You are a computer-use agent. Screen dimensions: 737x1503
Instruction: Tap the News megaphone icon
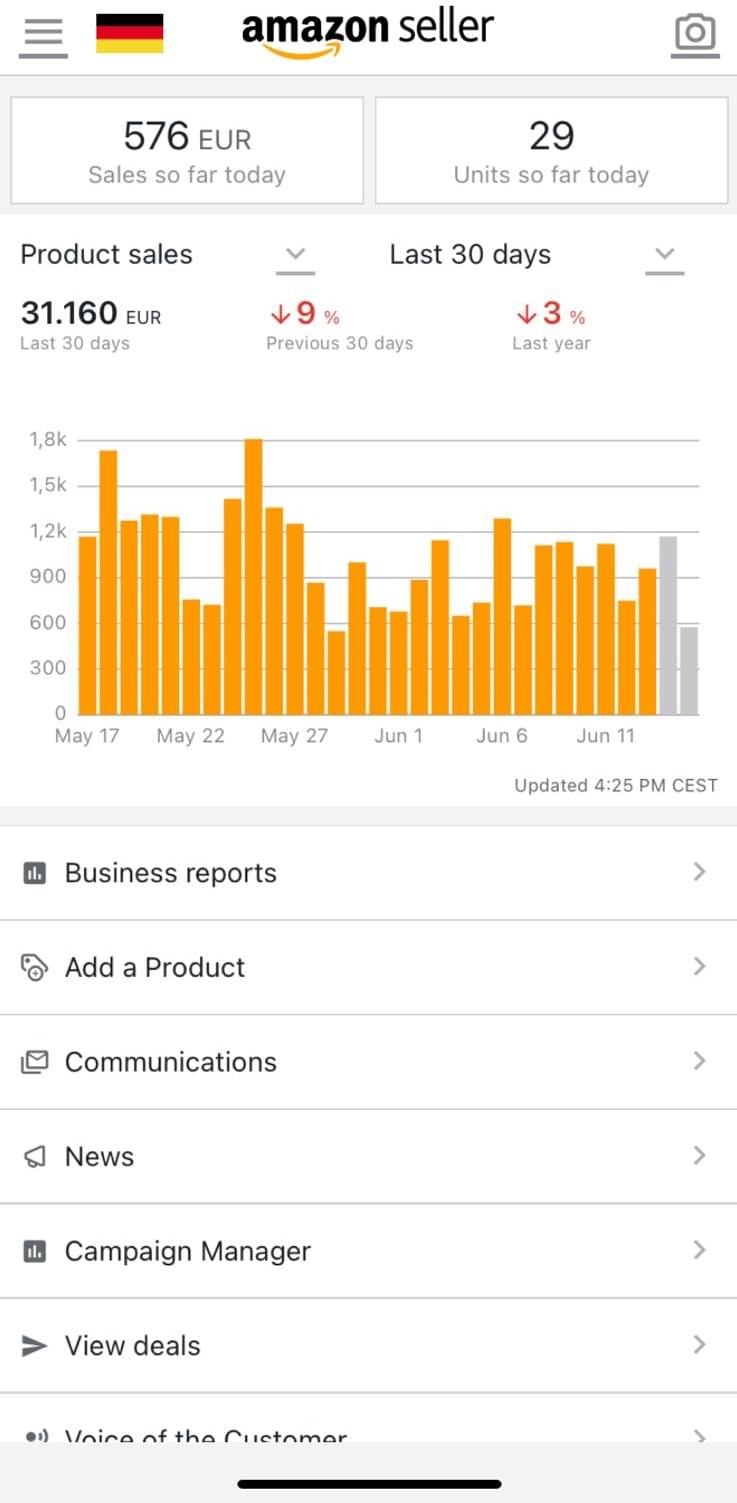click(35, 1157)
